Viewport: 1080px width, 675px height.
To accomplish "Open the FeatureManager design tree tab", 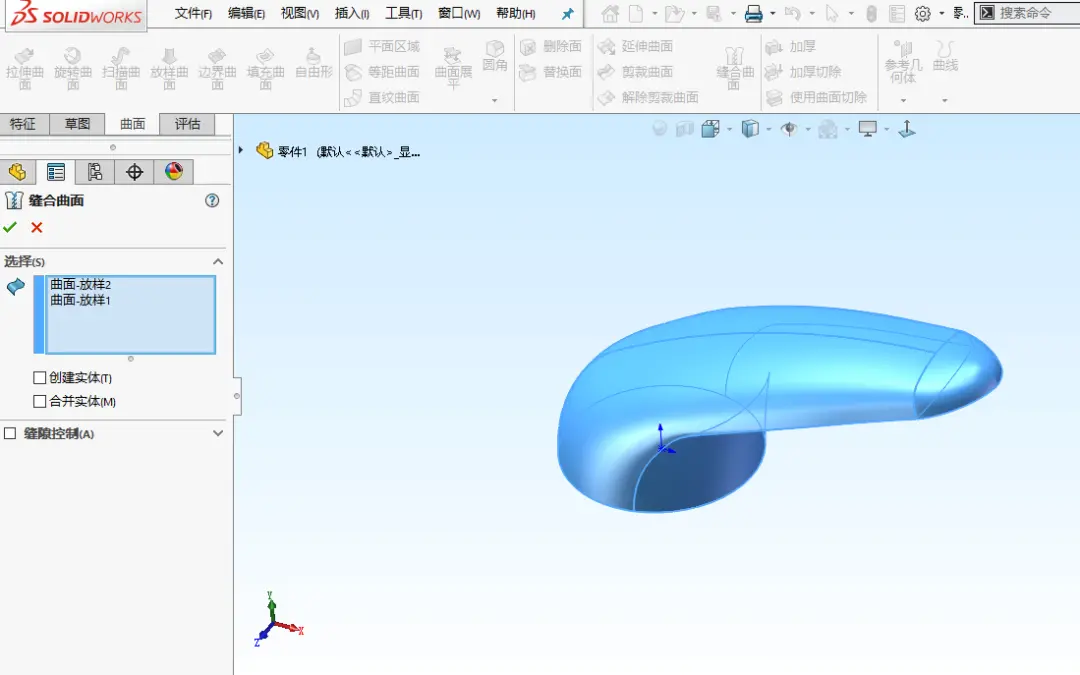I will point(17,172).
